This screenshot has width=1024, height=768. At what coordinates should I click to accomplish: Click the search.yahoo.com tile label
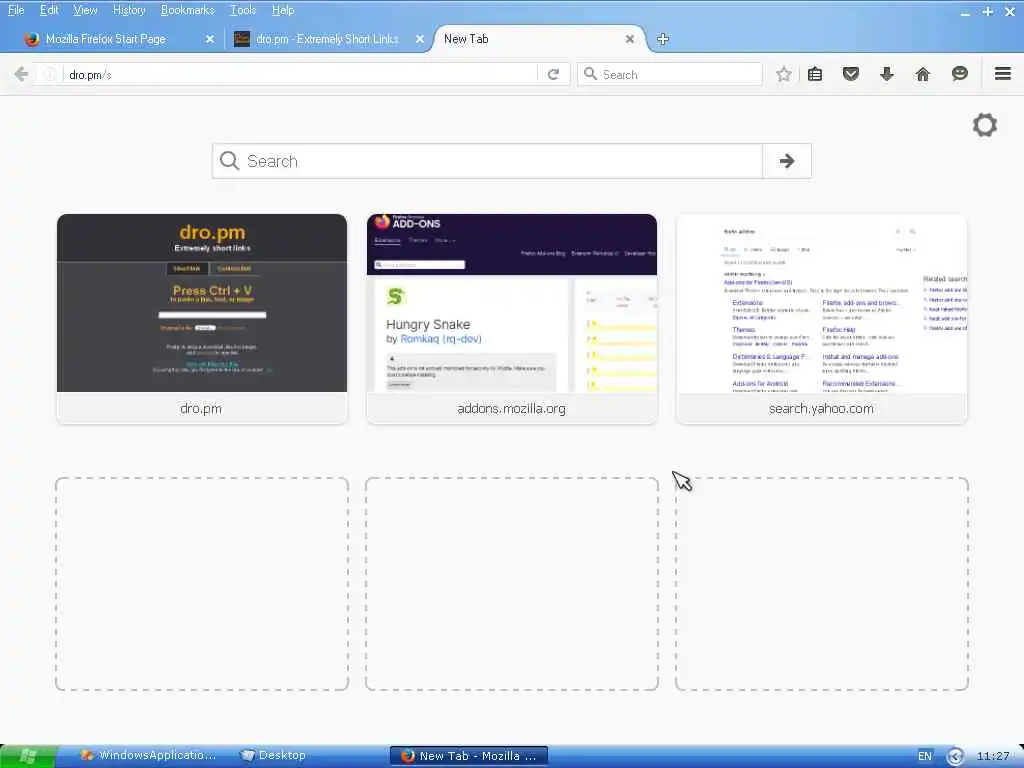point(822,409)
